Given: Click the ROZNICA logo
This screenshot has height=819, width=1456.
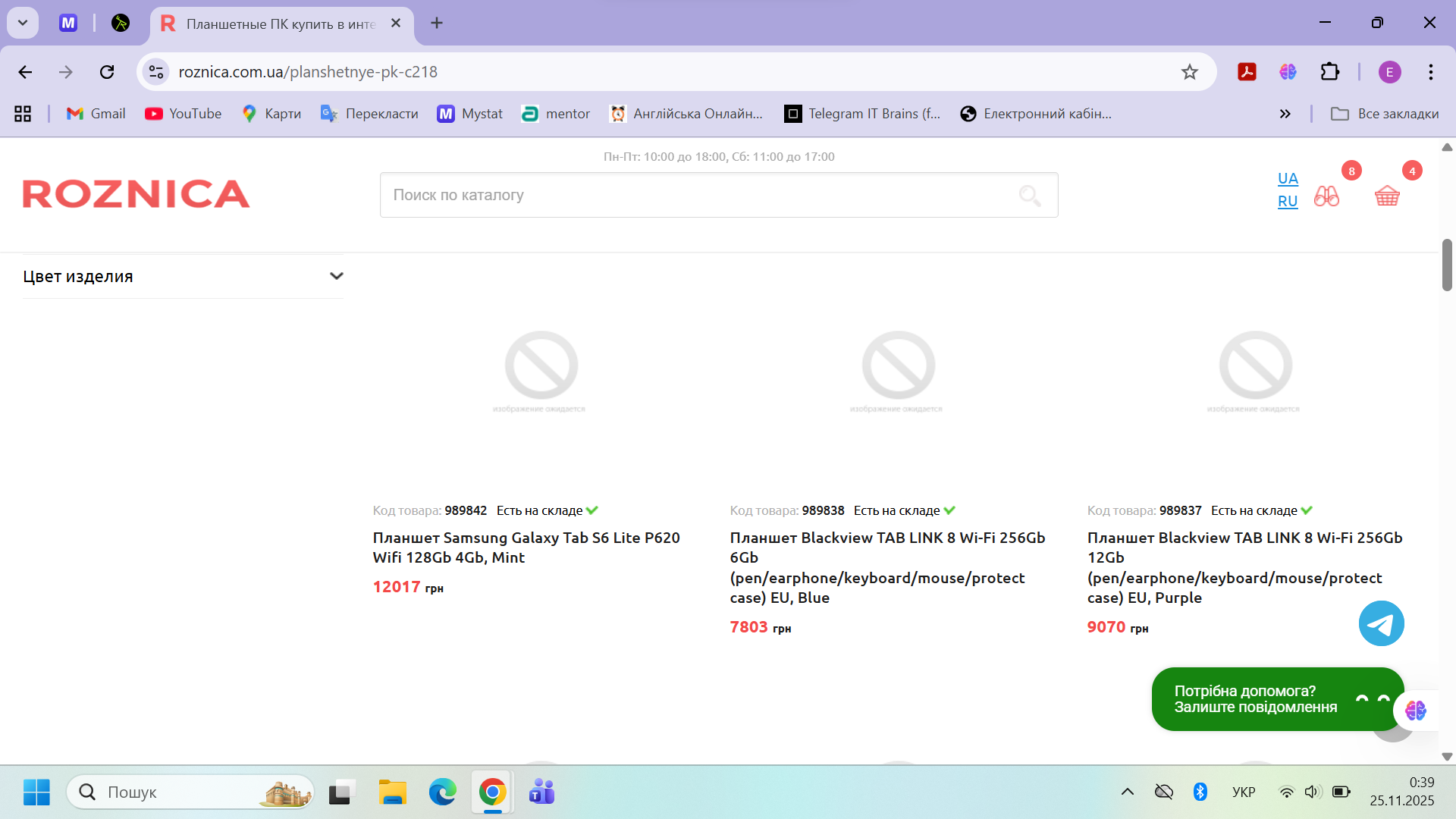Looking at the screenshot, I should coord(136,194).
